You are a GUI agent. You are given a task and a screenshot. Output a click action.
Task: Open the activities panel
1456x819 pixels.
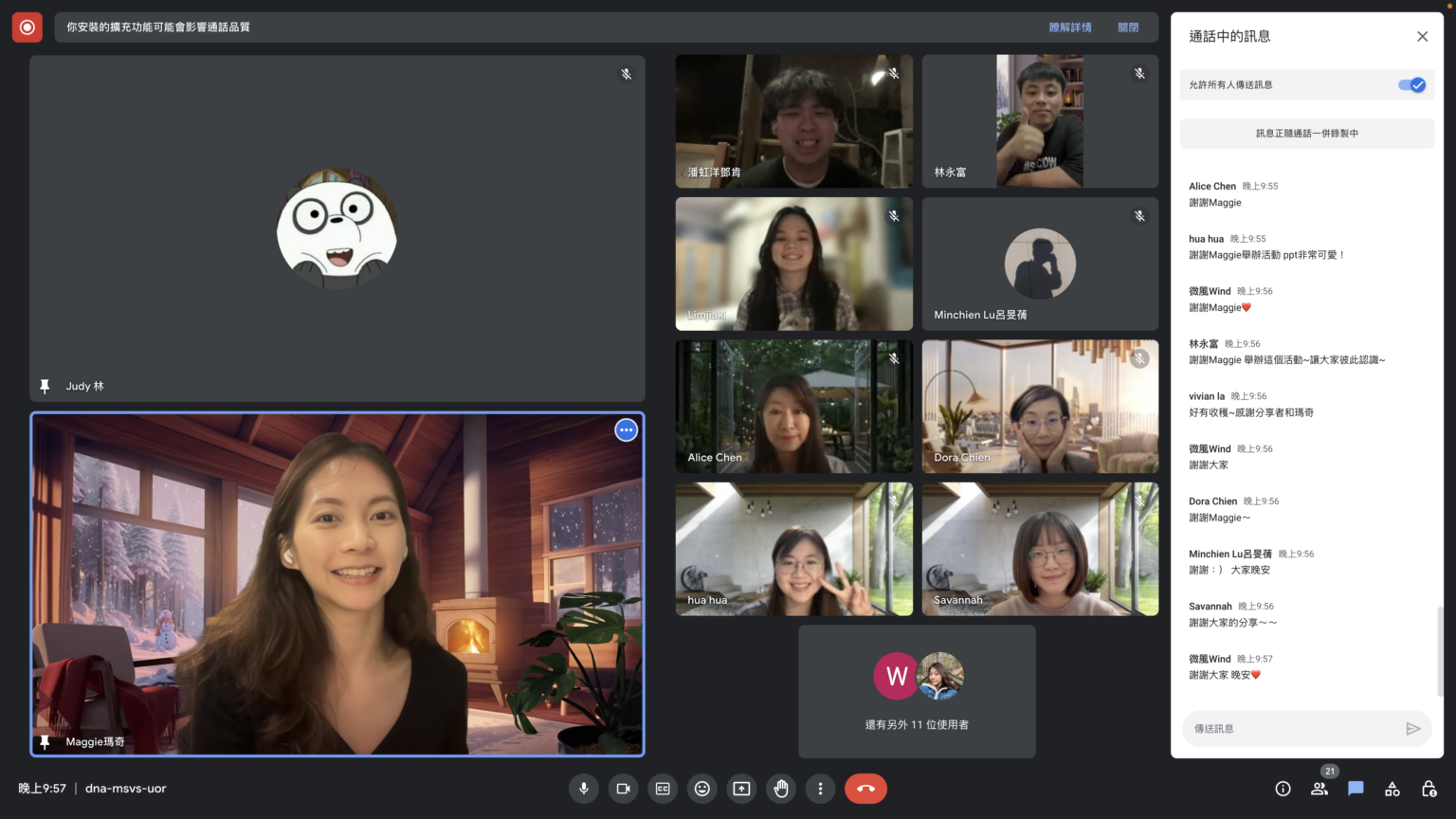click(x=1392, y=789)
